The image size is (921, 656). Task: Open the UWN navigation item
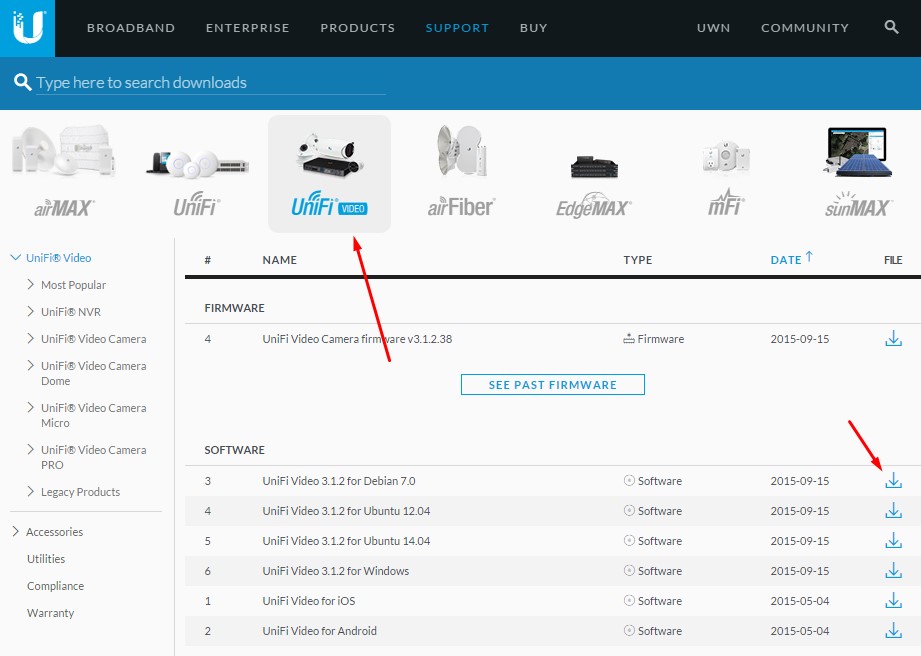coord(714,28)
